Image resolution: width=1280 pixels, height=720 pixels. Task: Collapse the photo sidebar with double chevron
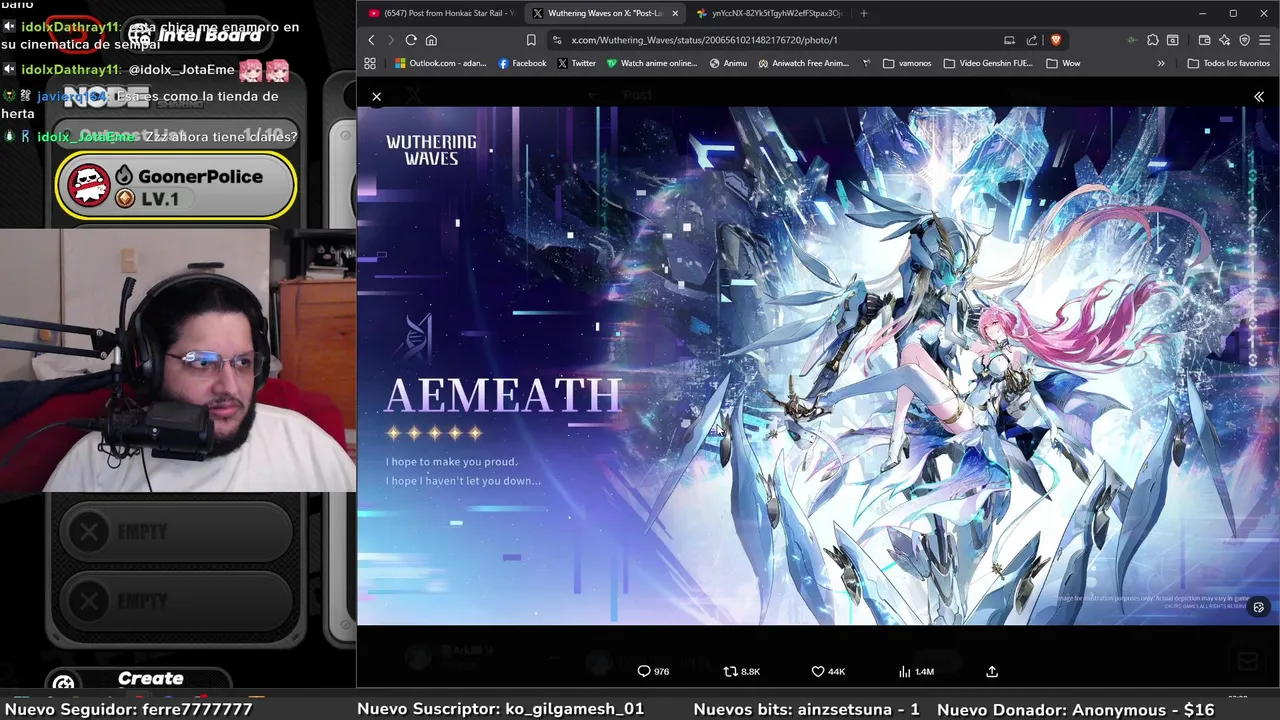pyautogui.click(x=1259, y=97)
